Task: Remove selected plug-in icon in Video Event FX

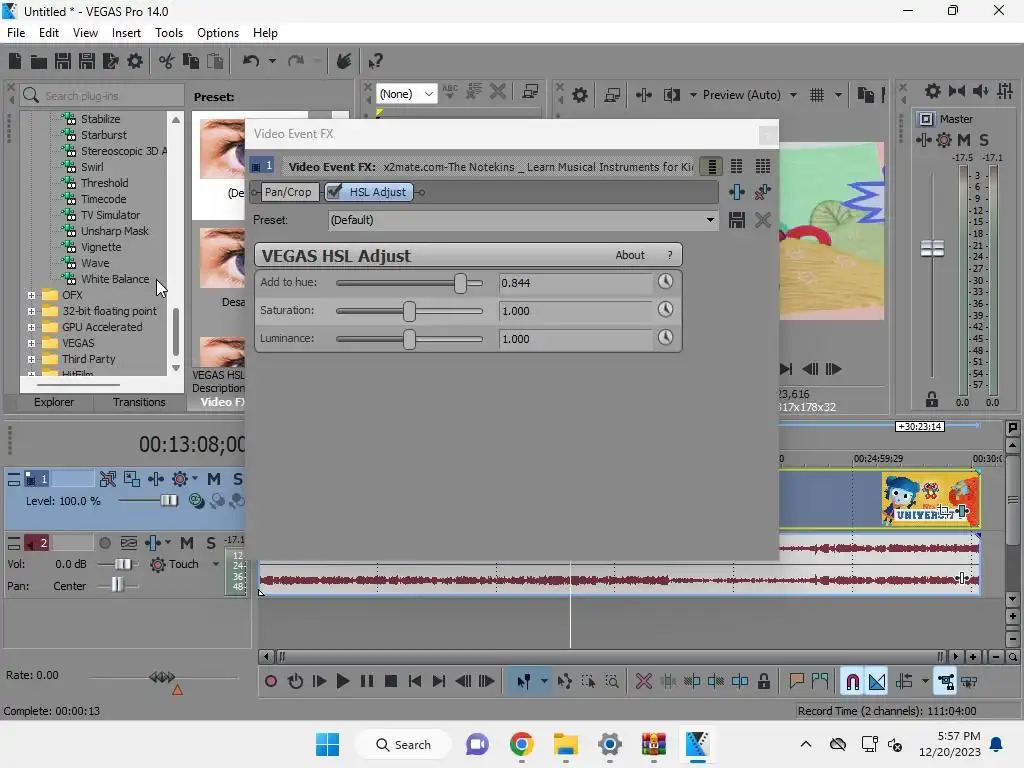Action: [x=762, y=192]
